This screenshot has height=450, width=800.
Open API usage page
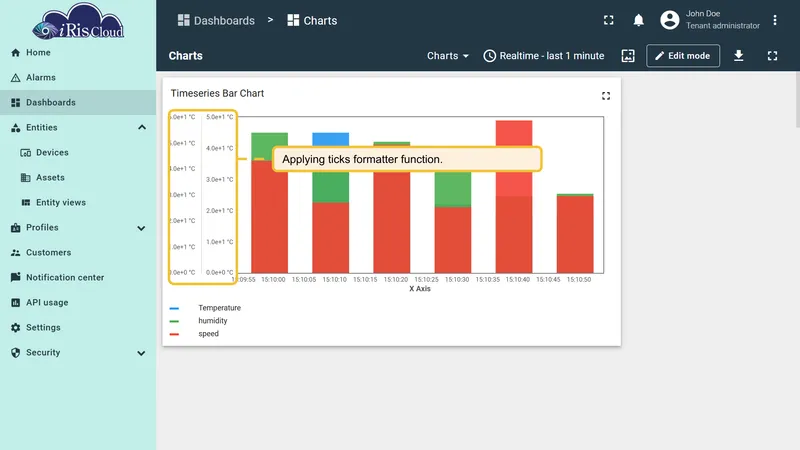pos(78,303)
